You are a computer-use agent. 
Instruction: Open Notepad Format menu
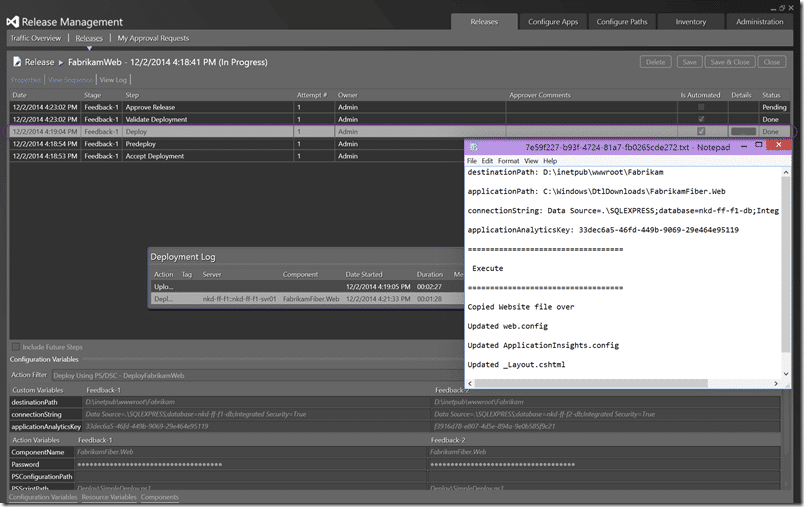508,161
